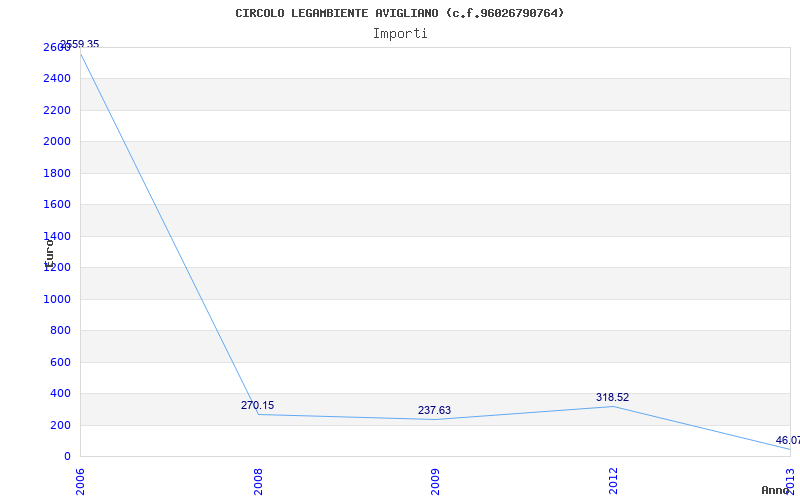The image size is (800, 500).
Task: Click data label 318.52
Action: point(612,397)
